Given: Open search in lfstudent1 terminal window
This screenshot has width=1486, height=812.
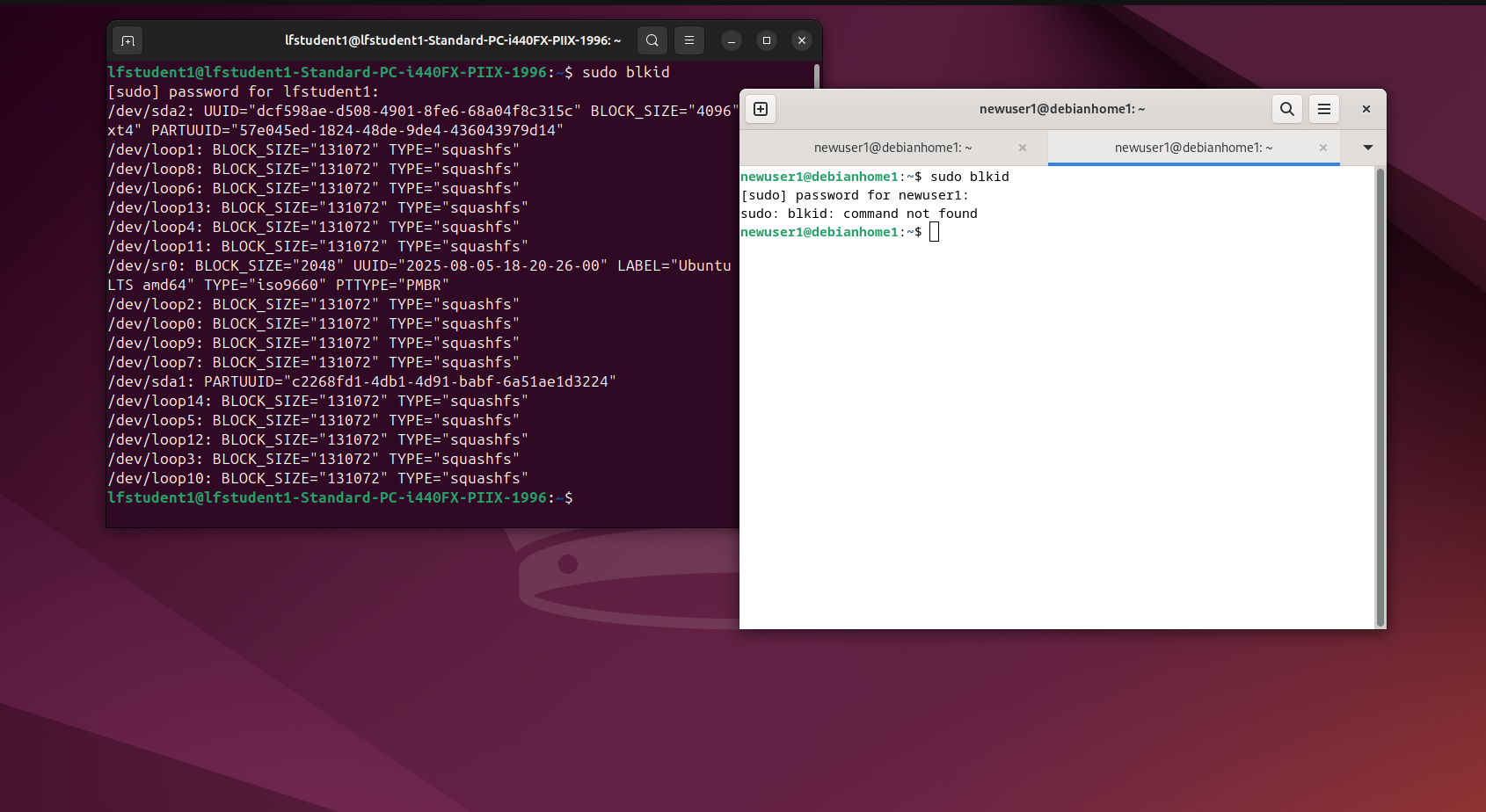Looking at the screenshot, I should pyautogui.click(x=652, y=40).
